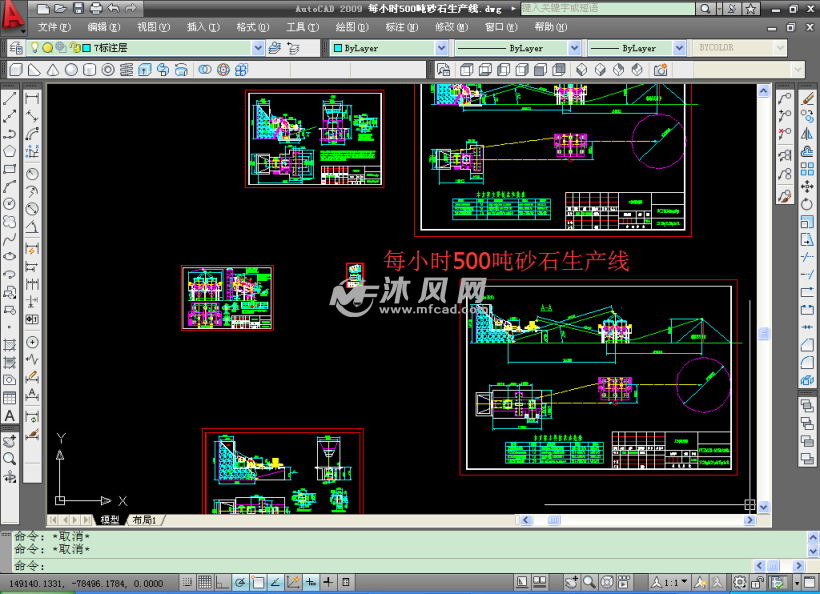Toggle Polar tracking in status bar
Image resolution: width=820 pixels, height=594 pixels.
(x=241, y=582)
